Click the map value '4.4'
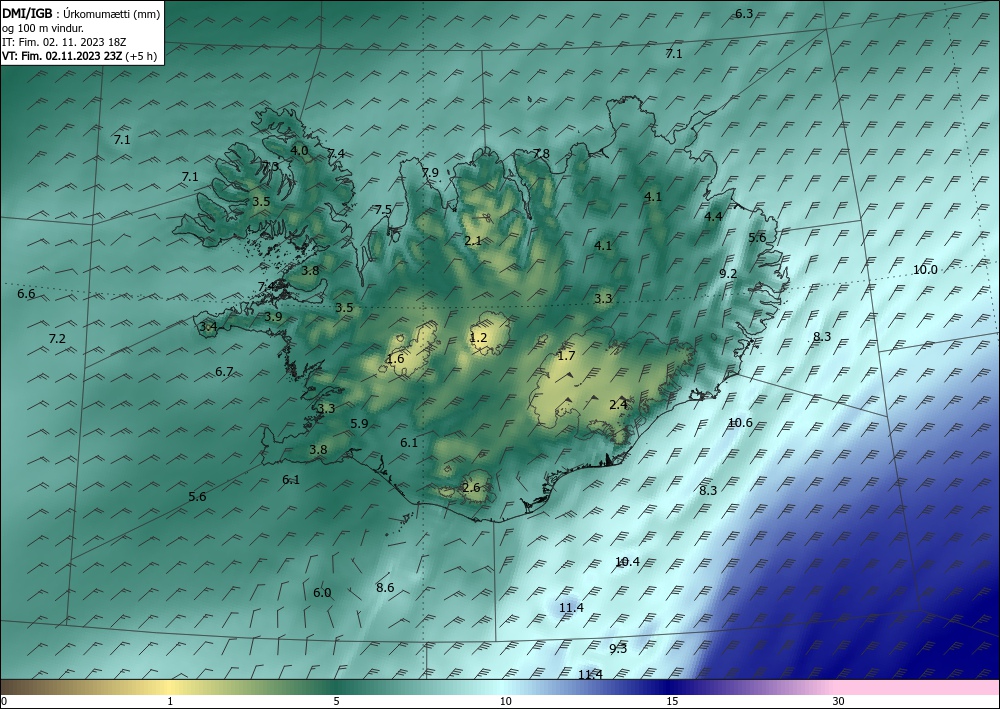Image resolution: width=1000 pixels, height=709 pixels. coord(713,216)
